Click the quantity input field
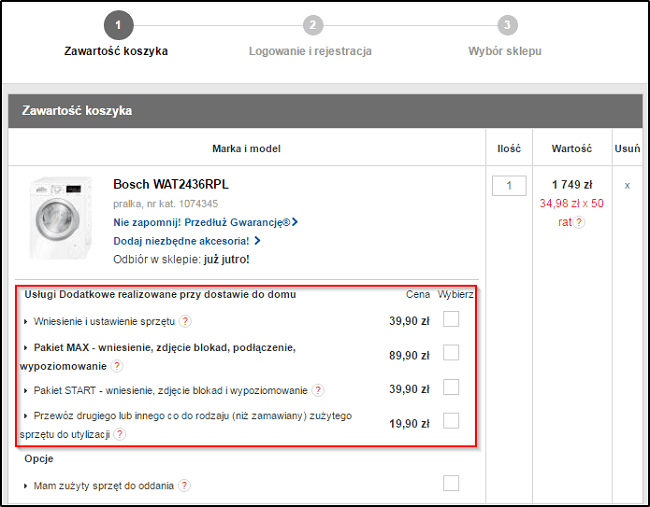650x507 pixels. click(509, 185)
